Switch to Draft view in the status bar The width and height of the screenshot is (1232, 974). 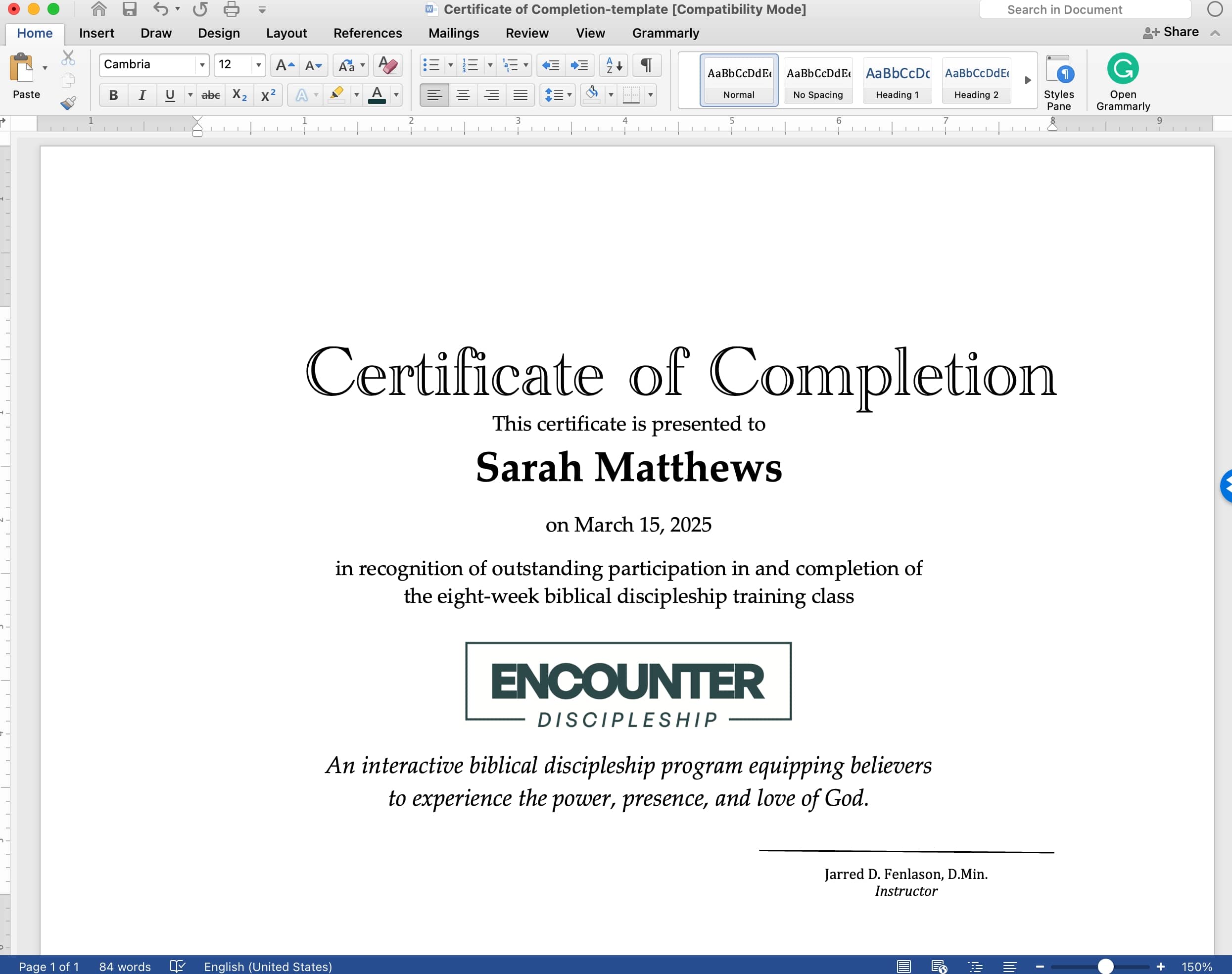[x=1010, y=967]
